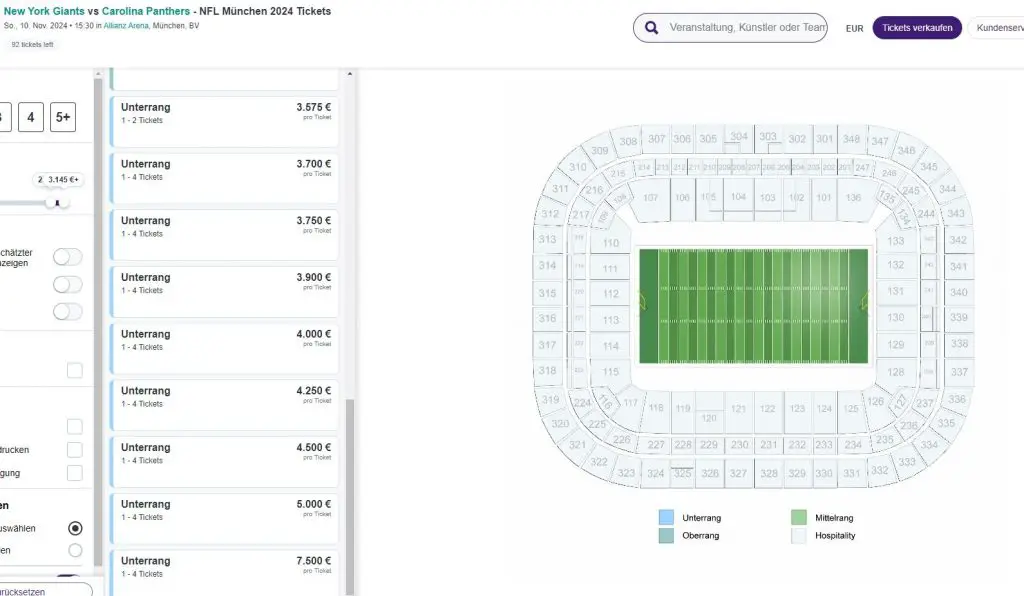
Task: Check the box next to 'trucken'
Action: (75, 450)
